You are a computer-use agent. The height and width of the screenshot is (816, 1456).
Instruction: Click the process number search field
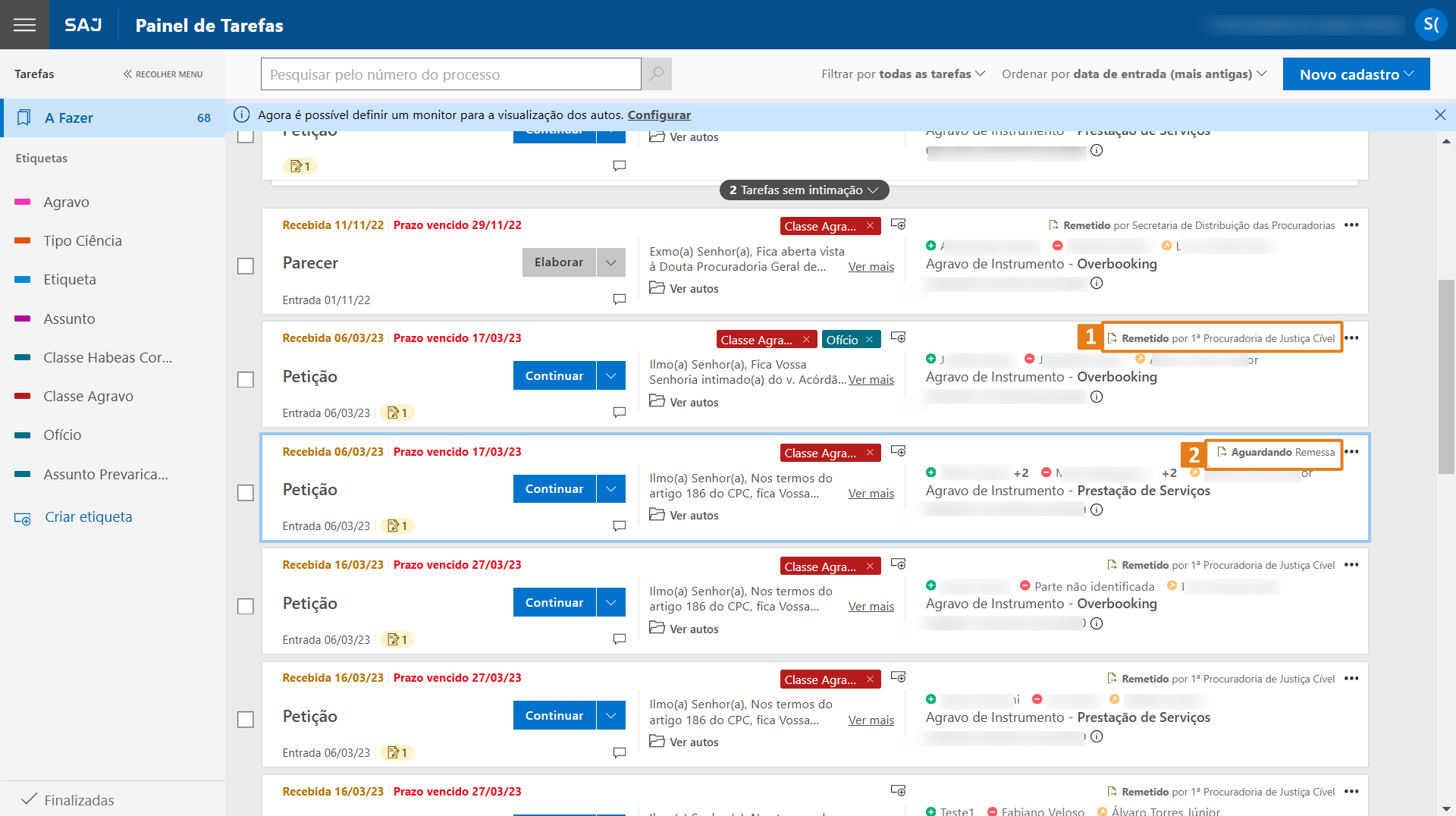pyautogui.click(x=451, y=74)
